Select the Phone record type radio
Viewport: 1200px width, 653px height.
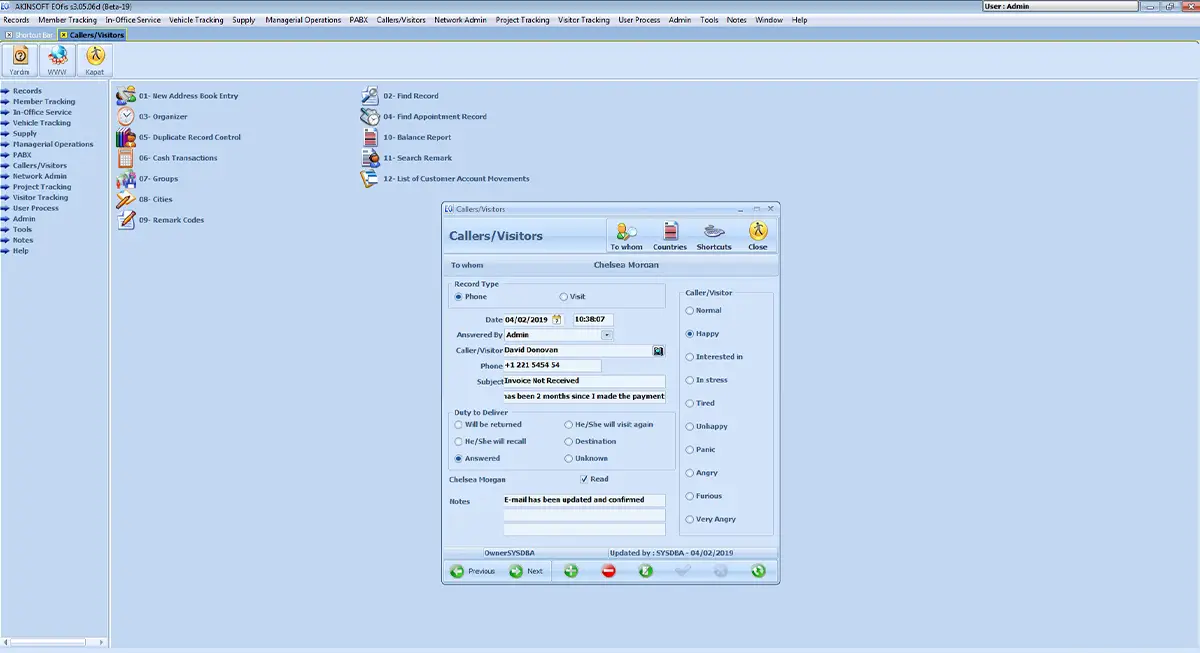coord(459,297)
